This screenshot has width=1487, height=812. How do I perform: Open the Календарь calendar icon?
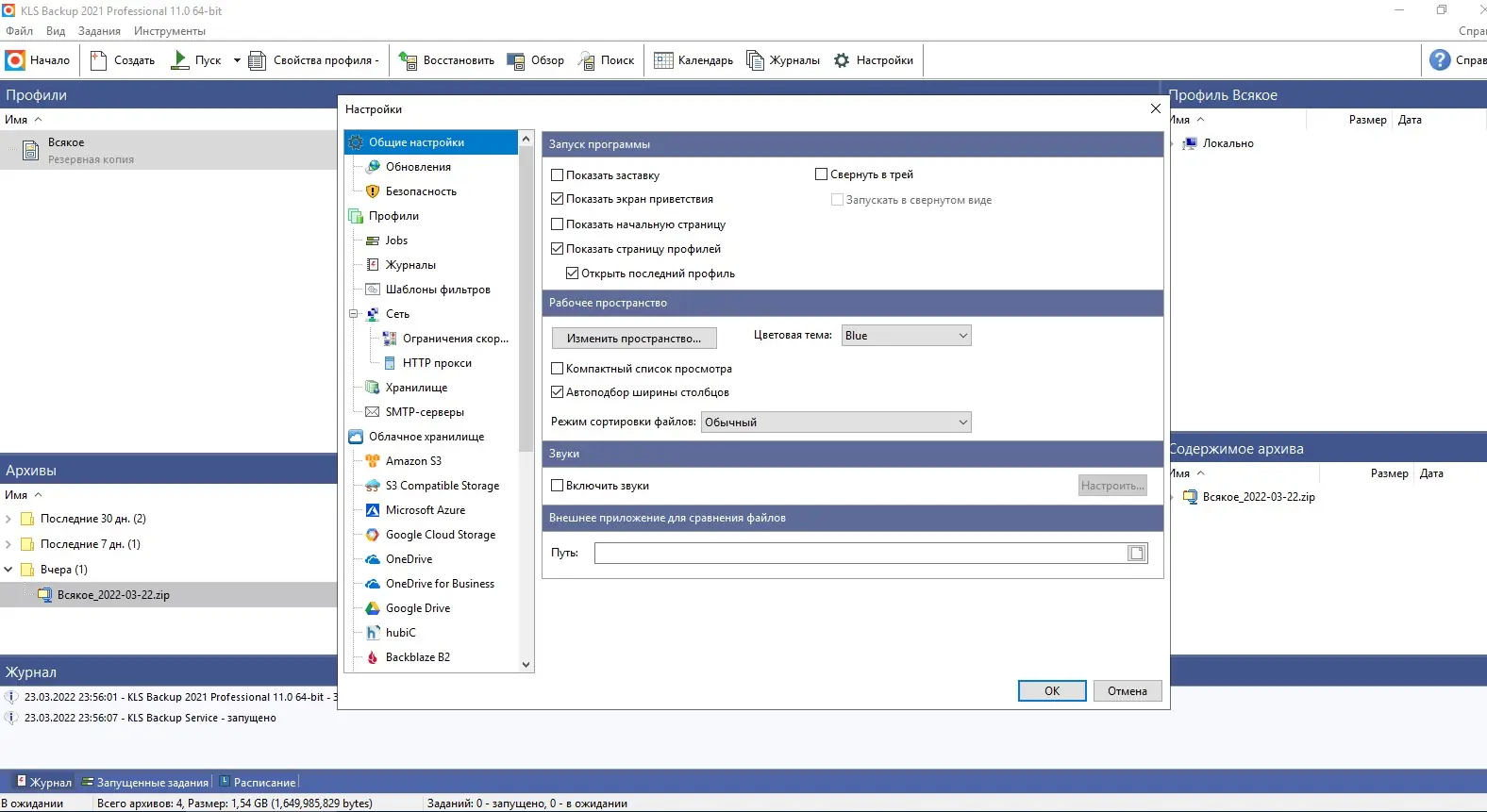[x=663, y=60]
